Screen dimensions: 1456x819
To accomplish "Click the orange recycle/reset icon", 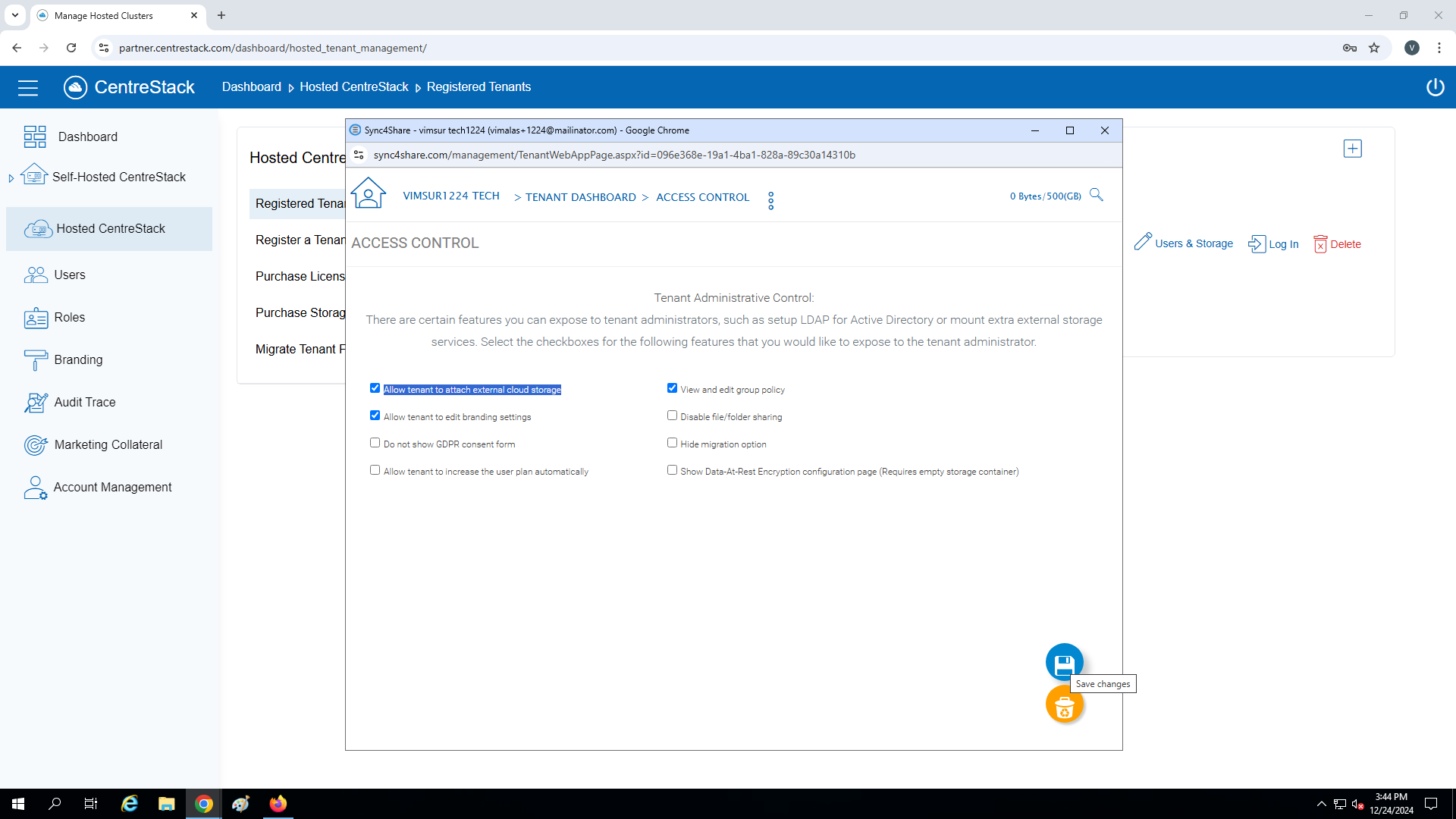I will [x=1064, y=705].
